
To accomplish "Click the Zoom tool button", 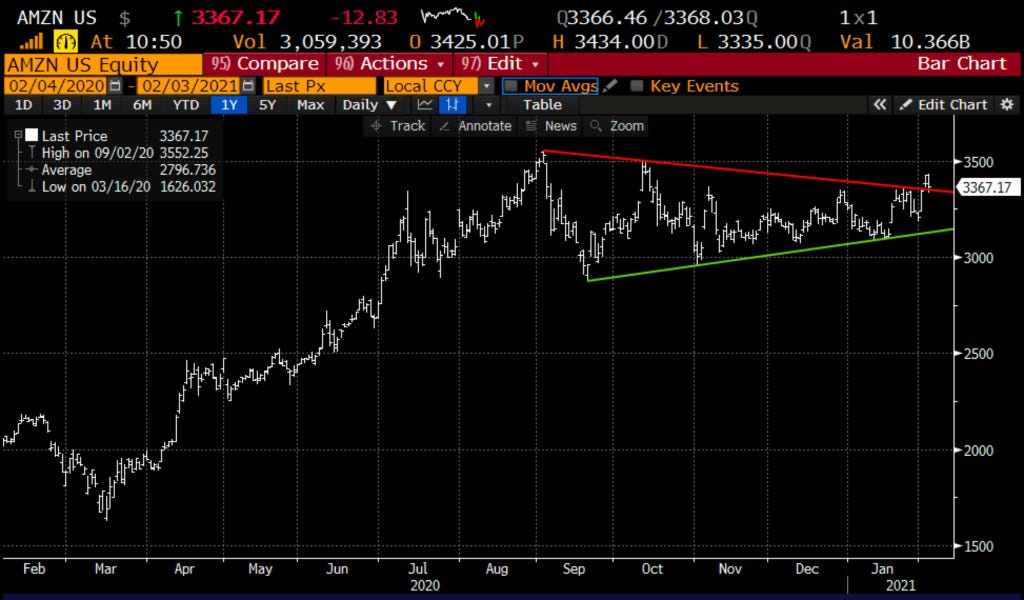I will pyautogui.click(x=617, y=126).
